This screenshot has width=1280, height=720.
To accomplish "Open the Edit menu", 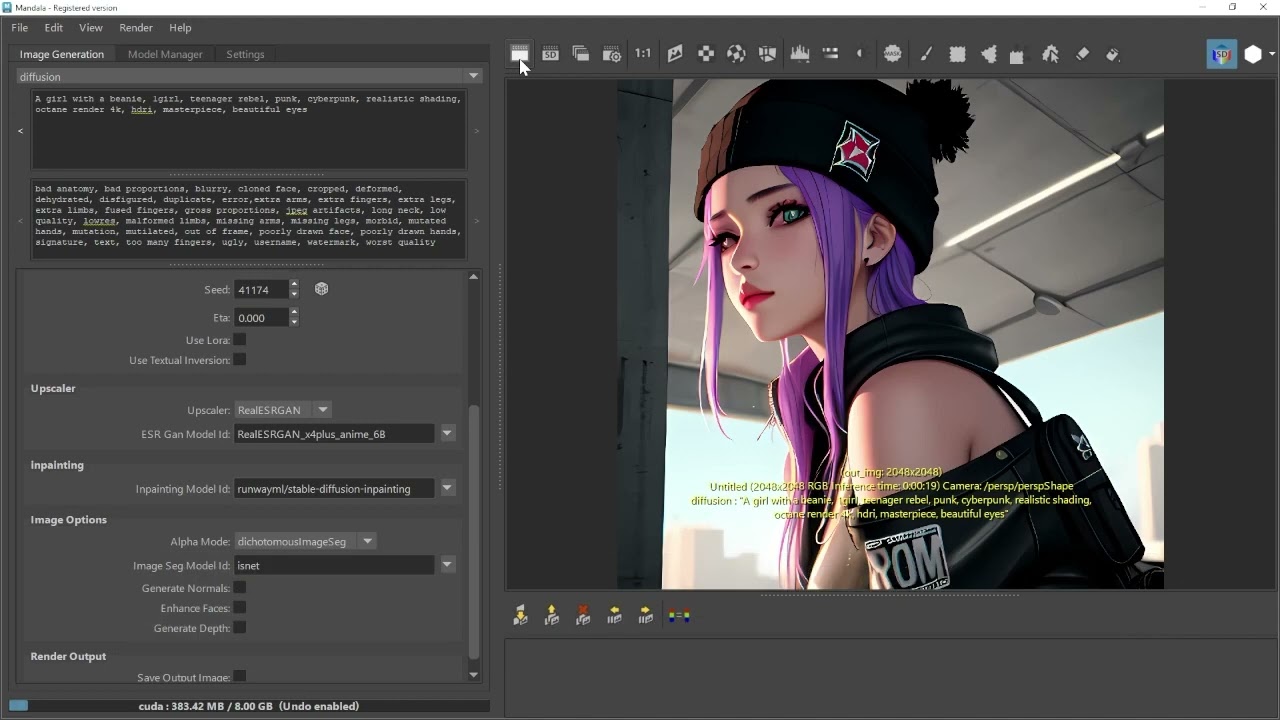I will pyautogui.click(x=53, y=27).
